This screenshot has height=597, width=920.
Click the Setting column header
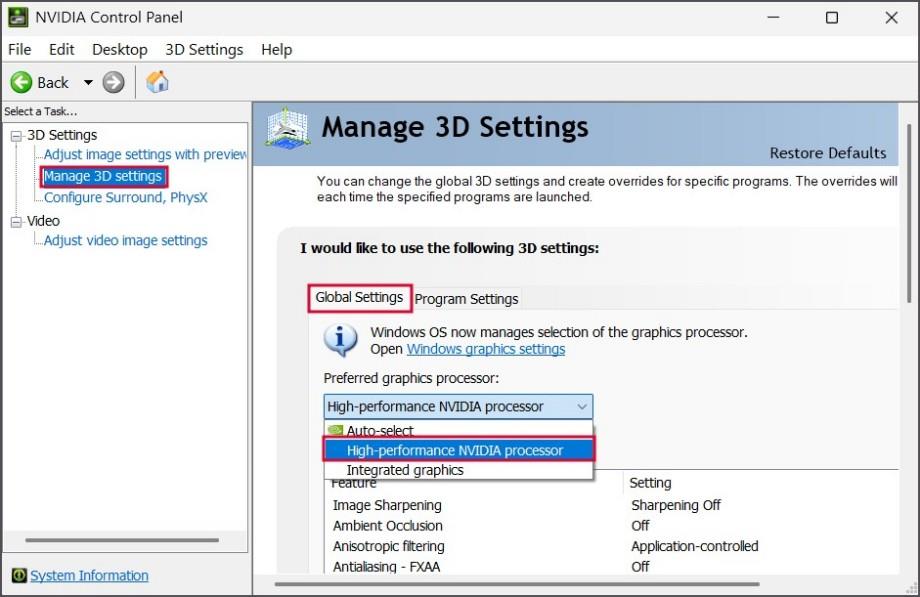(x=650, y=483)
